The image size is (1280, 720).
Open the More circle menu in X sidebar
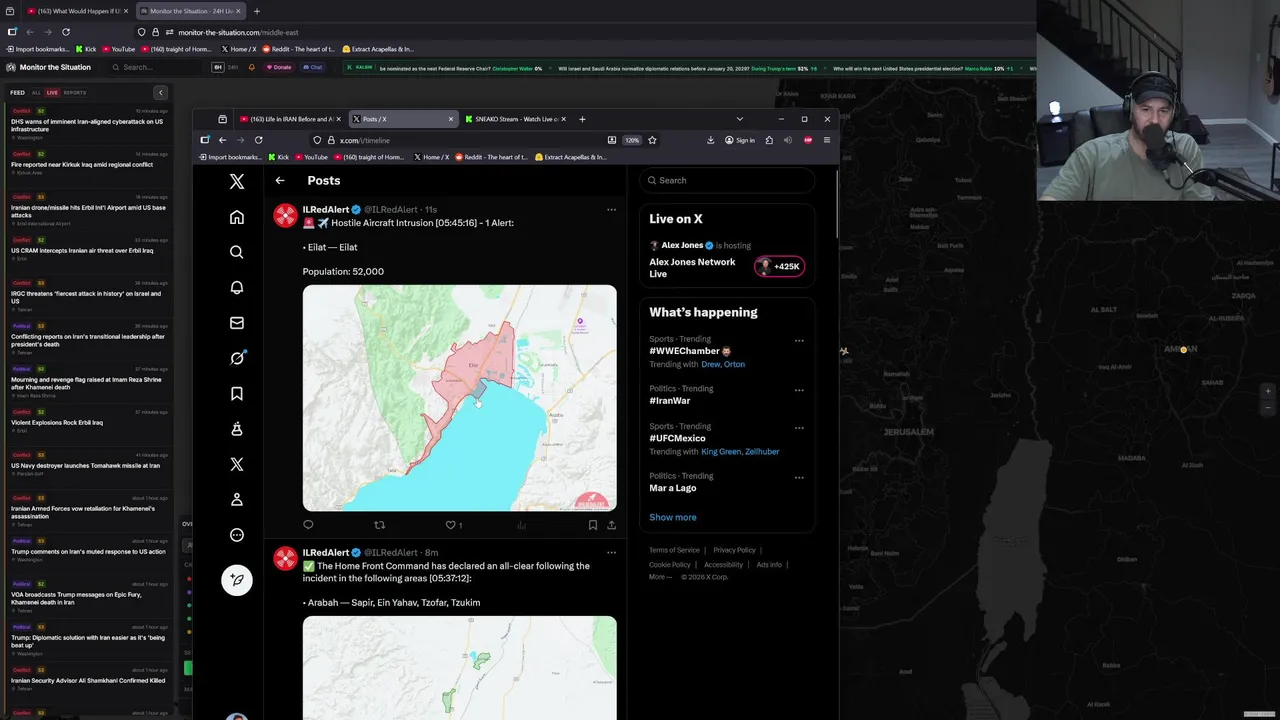237,535
